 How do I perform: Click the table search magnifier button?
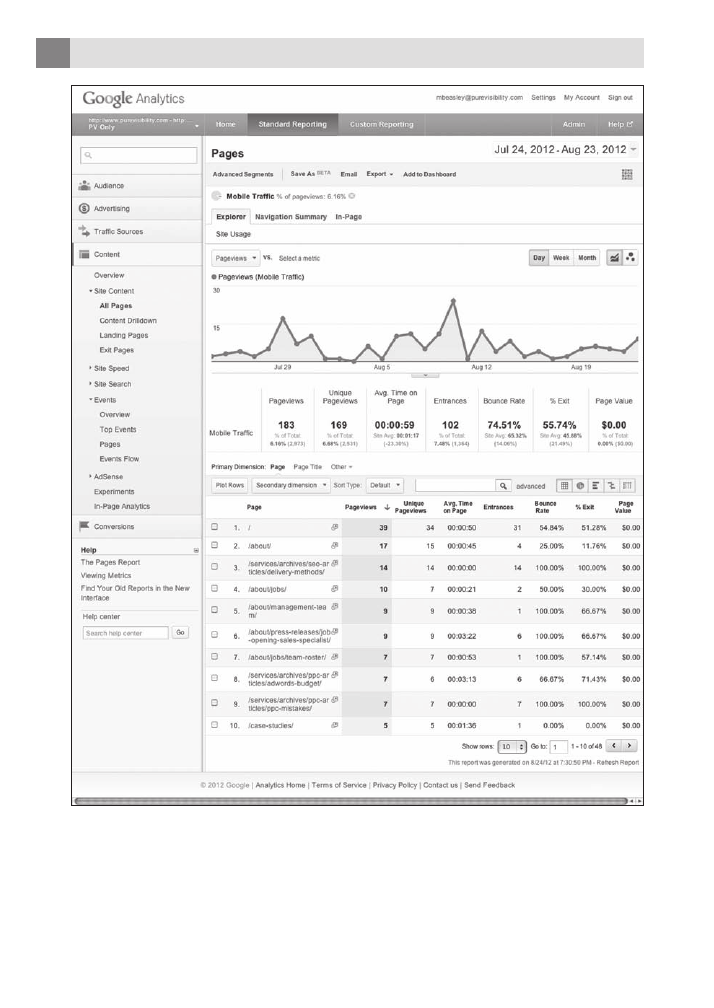(x=505, y=485)
